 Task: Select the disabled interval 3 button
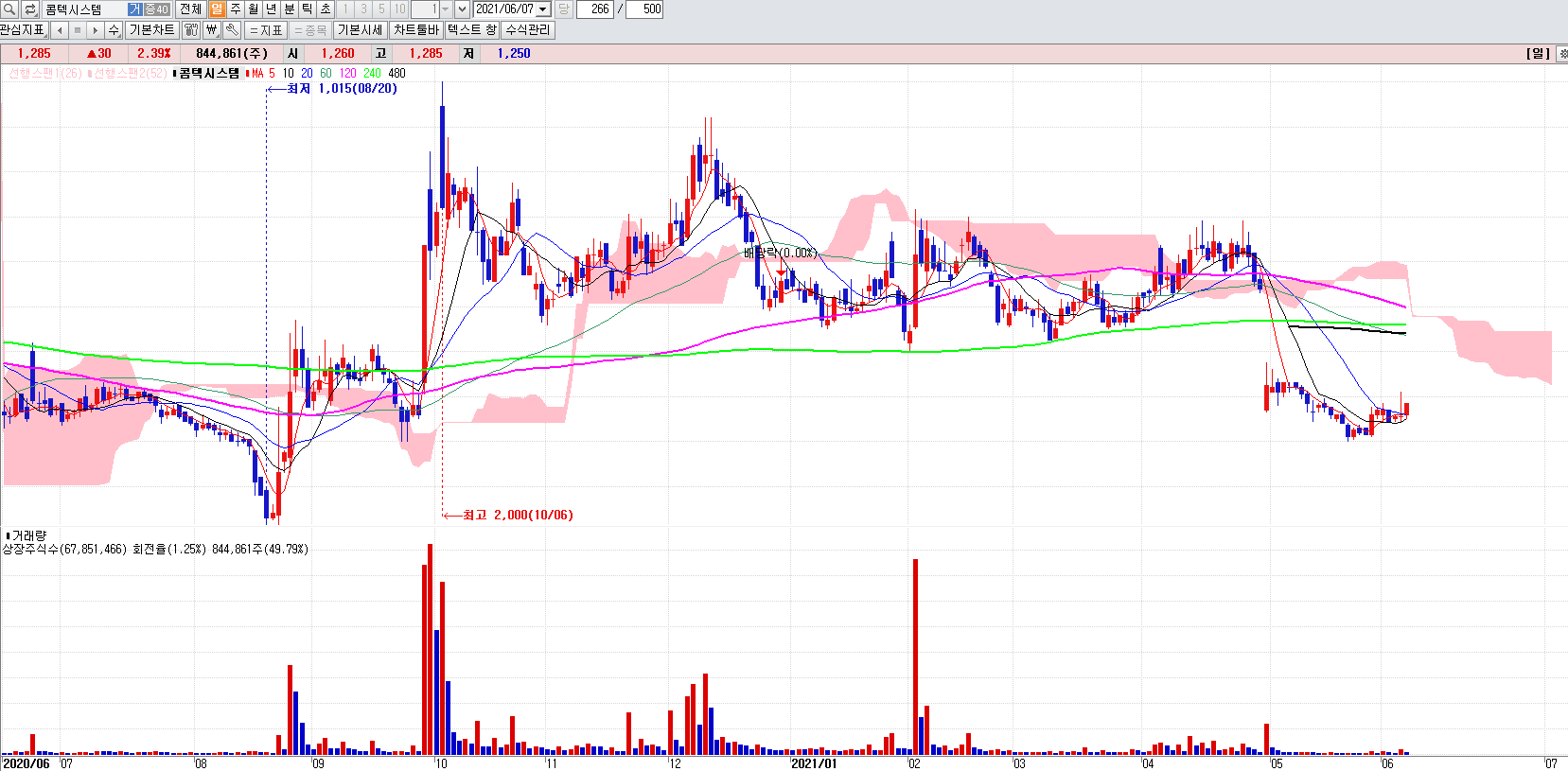[x=363, y=9]
